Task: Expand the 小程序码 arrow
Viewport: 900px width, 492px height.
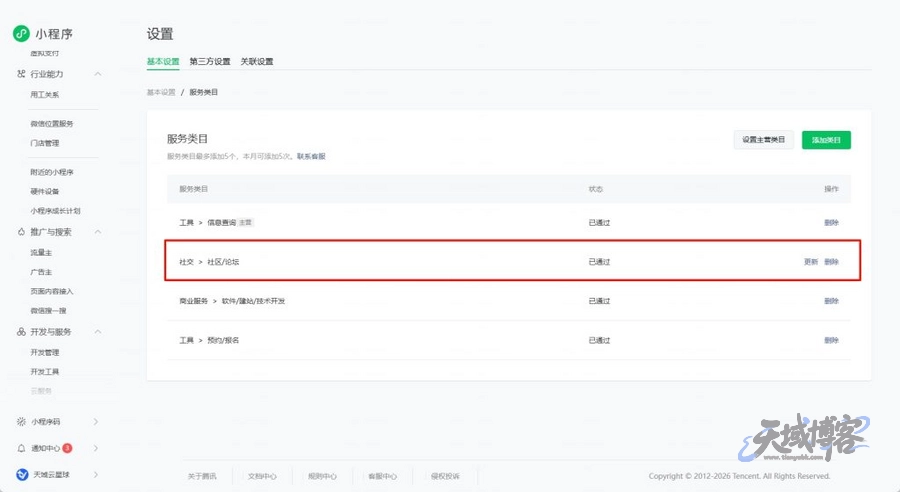Action: (96, 421)
